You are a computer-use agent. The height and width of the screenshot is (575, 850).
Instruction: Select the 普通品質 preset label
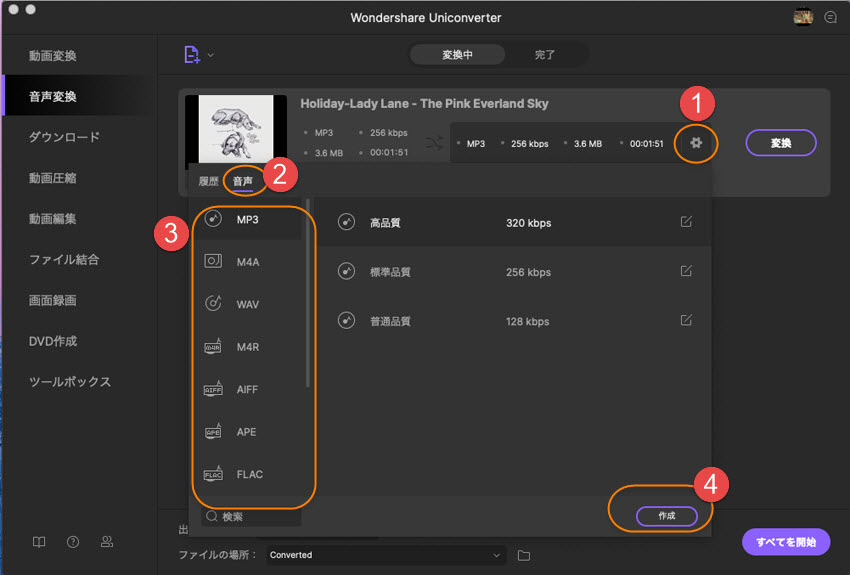390,321
